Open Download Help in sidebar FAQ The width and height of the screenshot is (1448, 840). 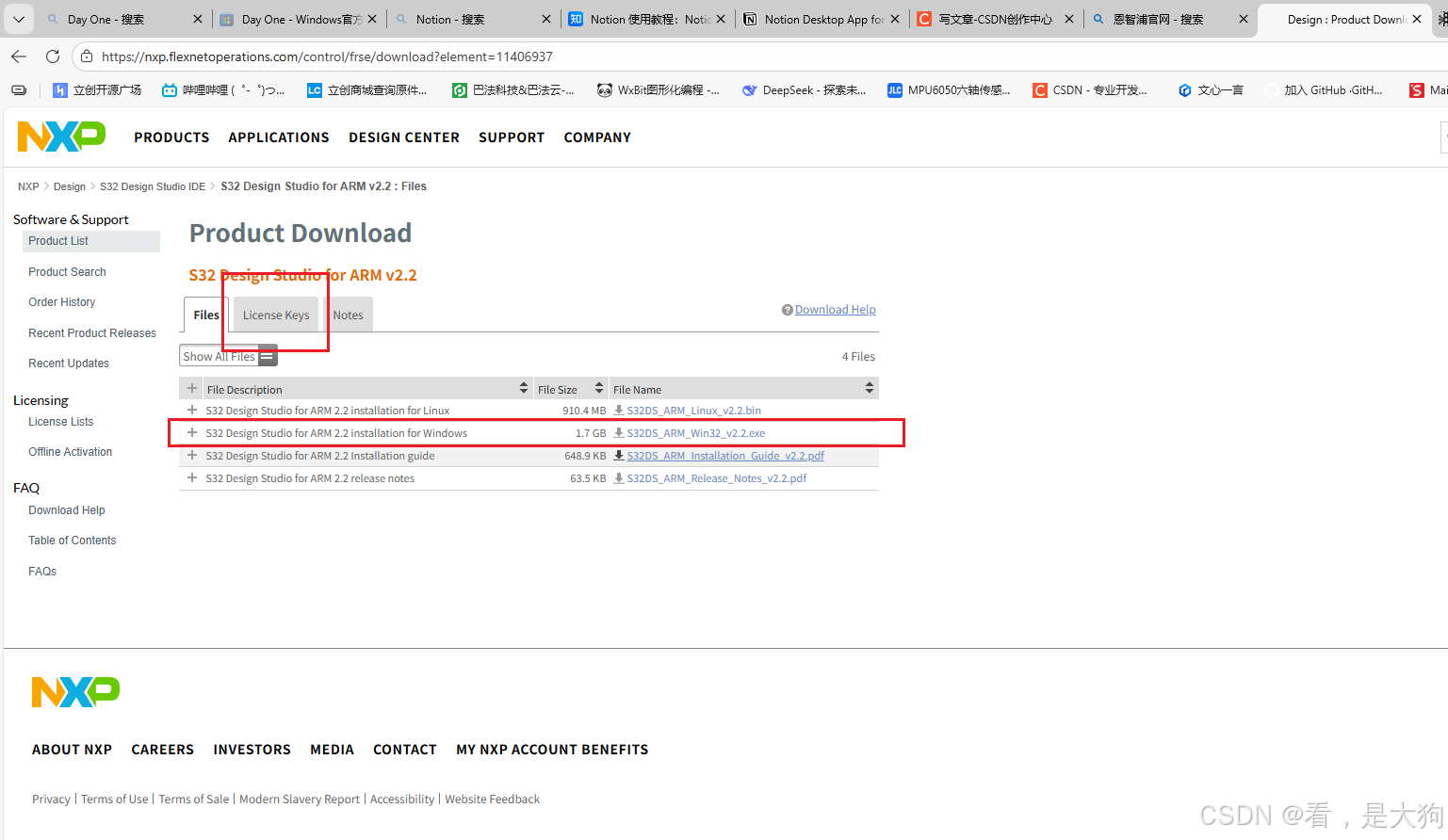click(67, 510)
